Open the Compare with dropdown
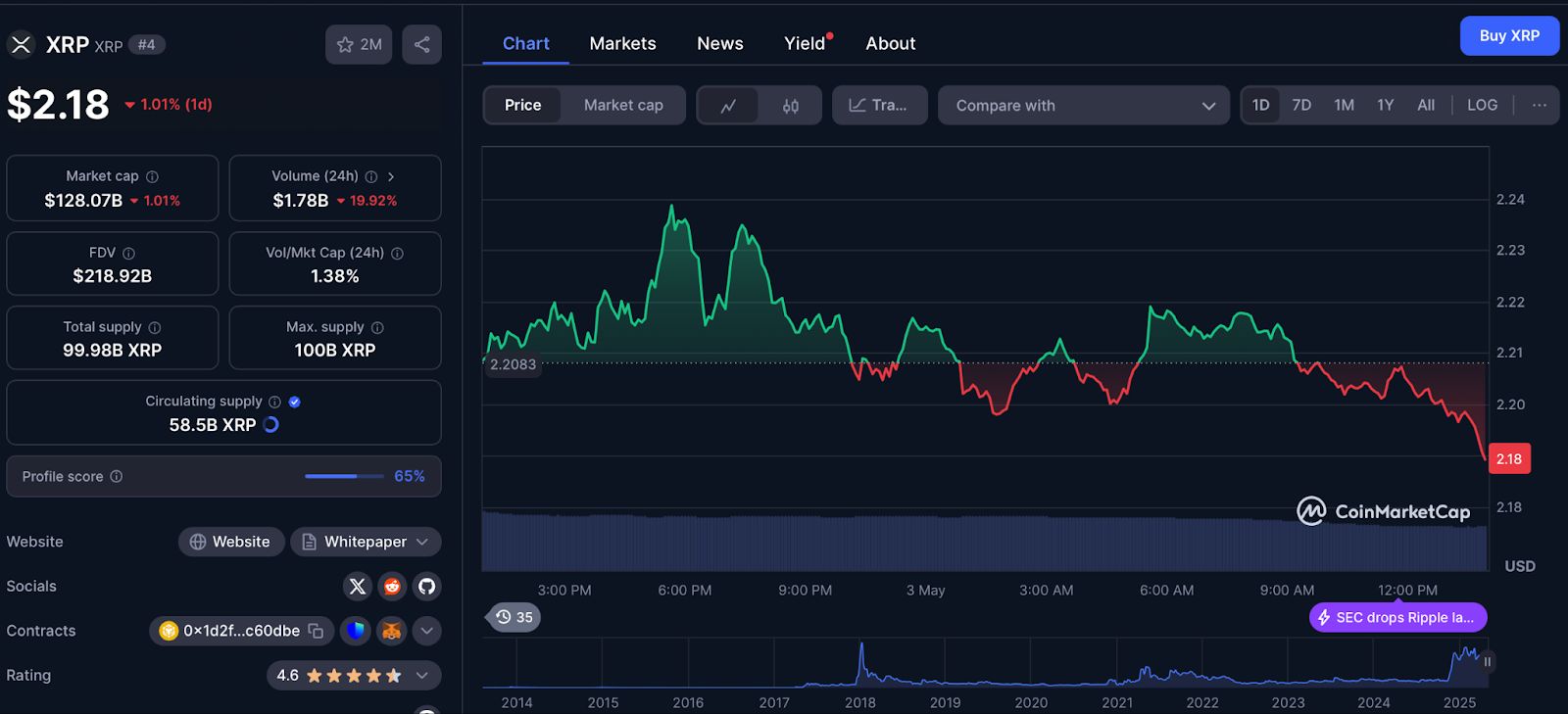 point(1084,106)
